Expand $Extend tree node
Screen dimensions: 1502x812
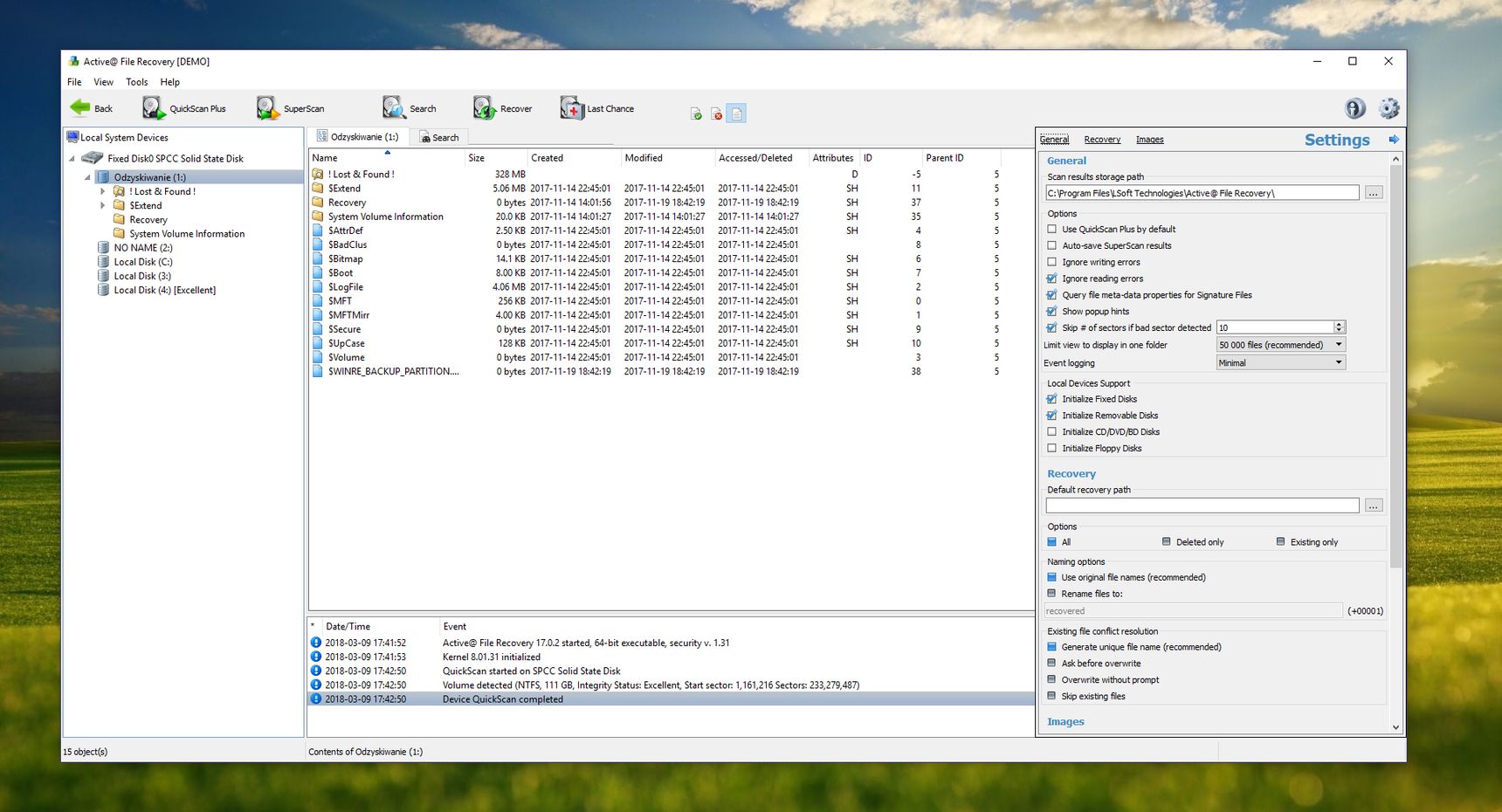(x=103, y=206)
